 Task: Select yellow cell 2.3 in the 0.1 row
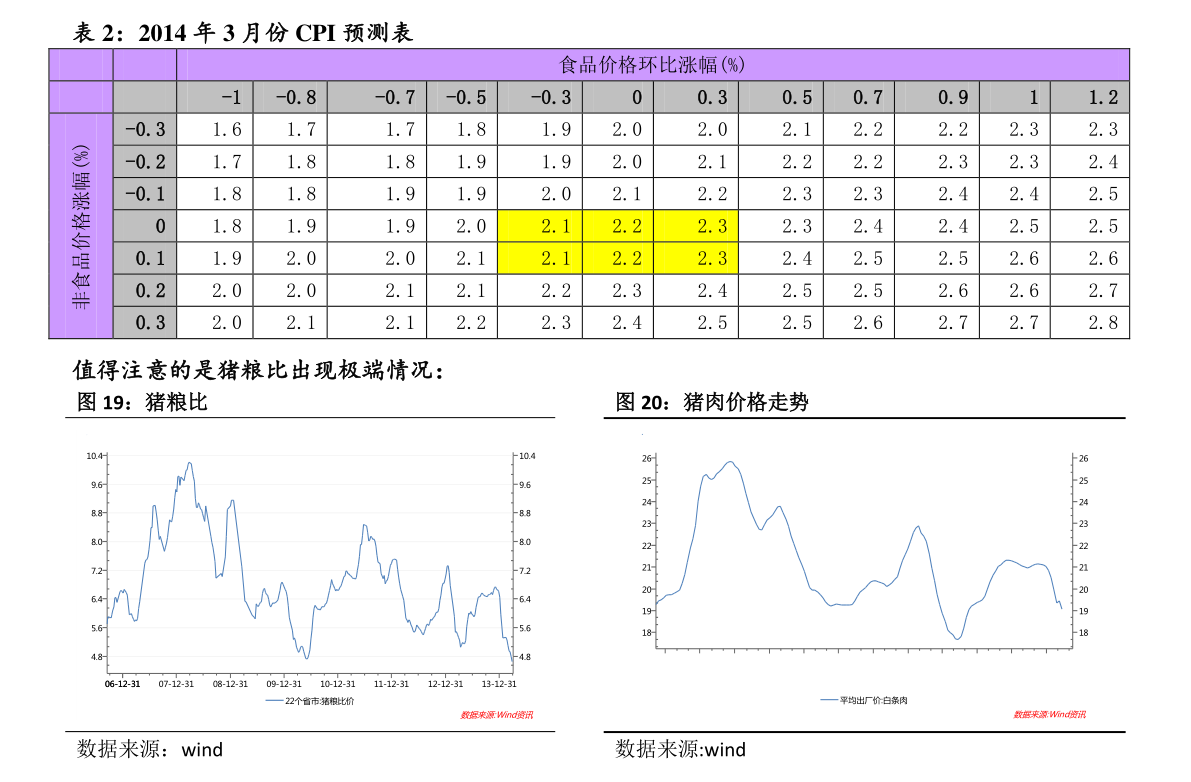[x=696, y=258]
